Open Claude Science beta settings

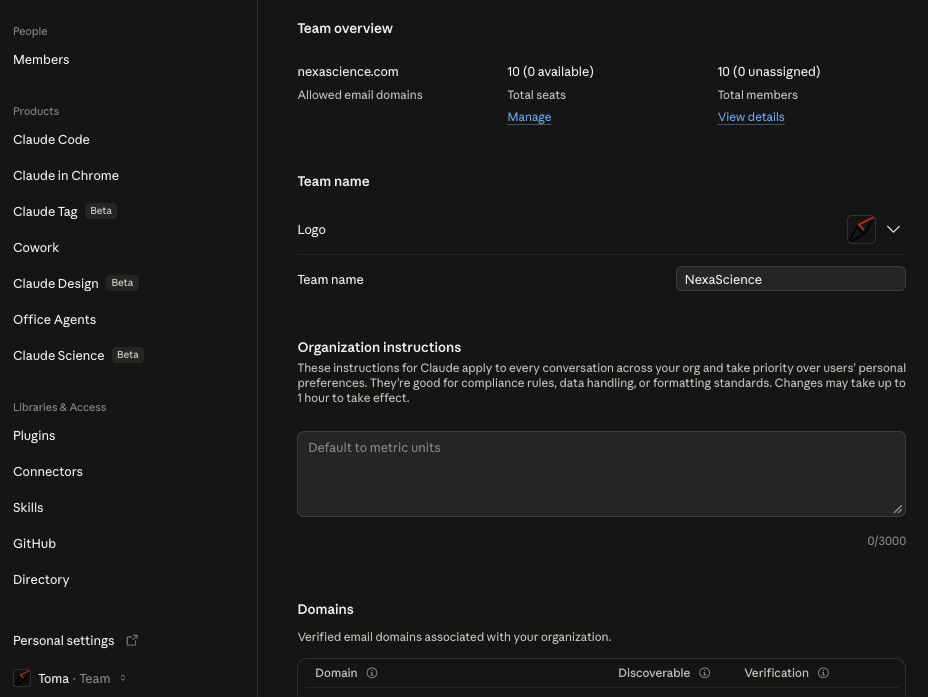[x=59, y=356]
